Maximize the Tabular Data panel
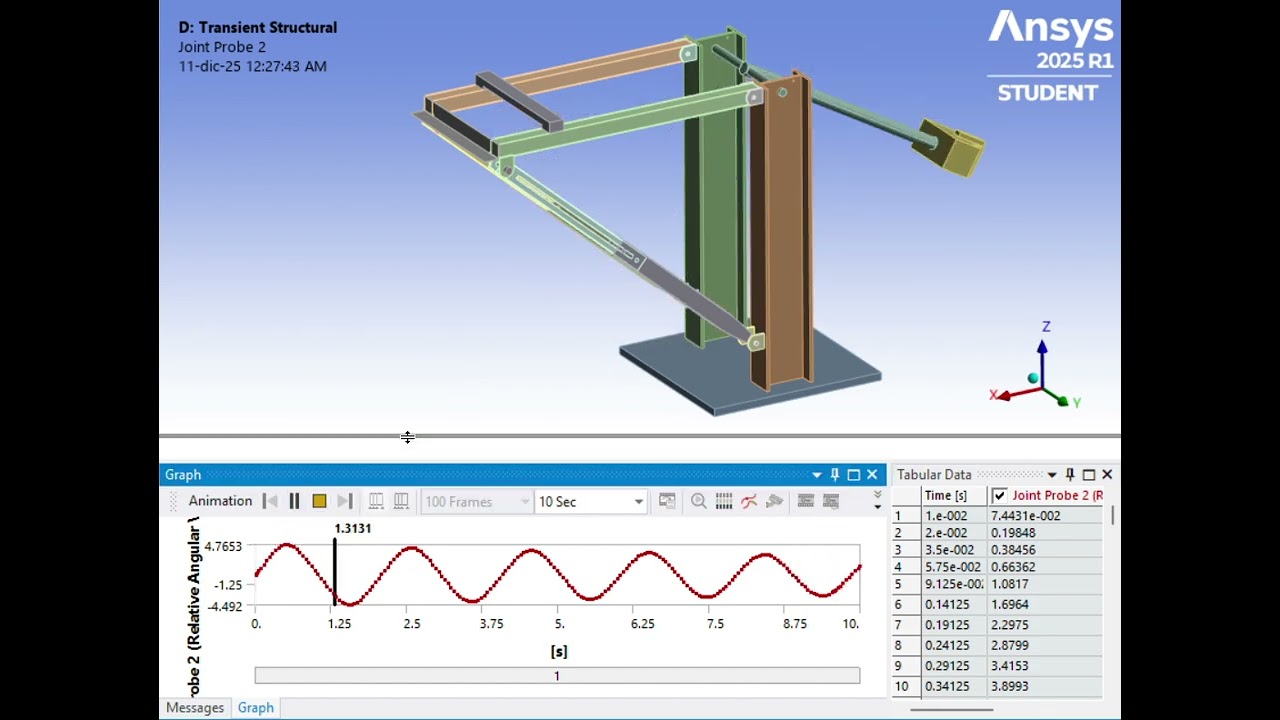 coord(1089,475)
